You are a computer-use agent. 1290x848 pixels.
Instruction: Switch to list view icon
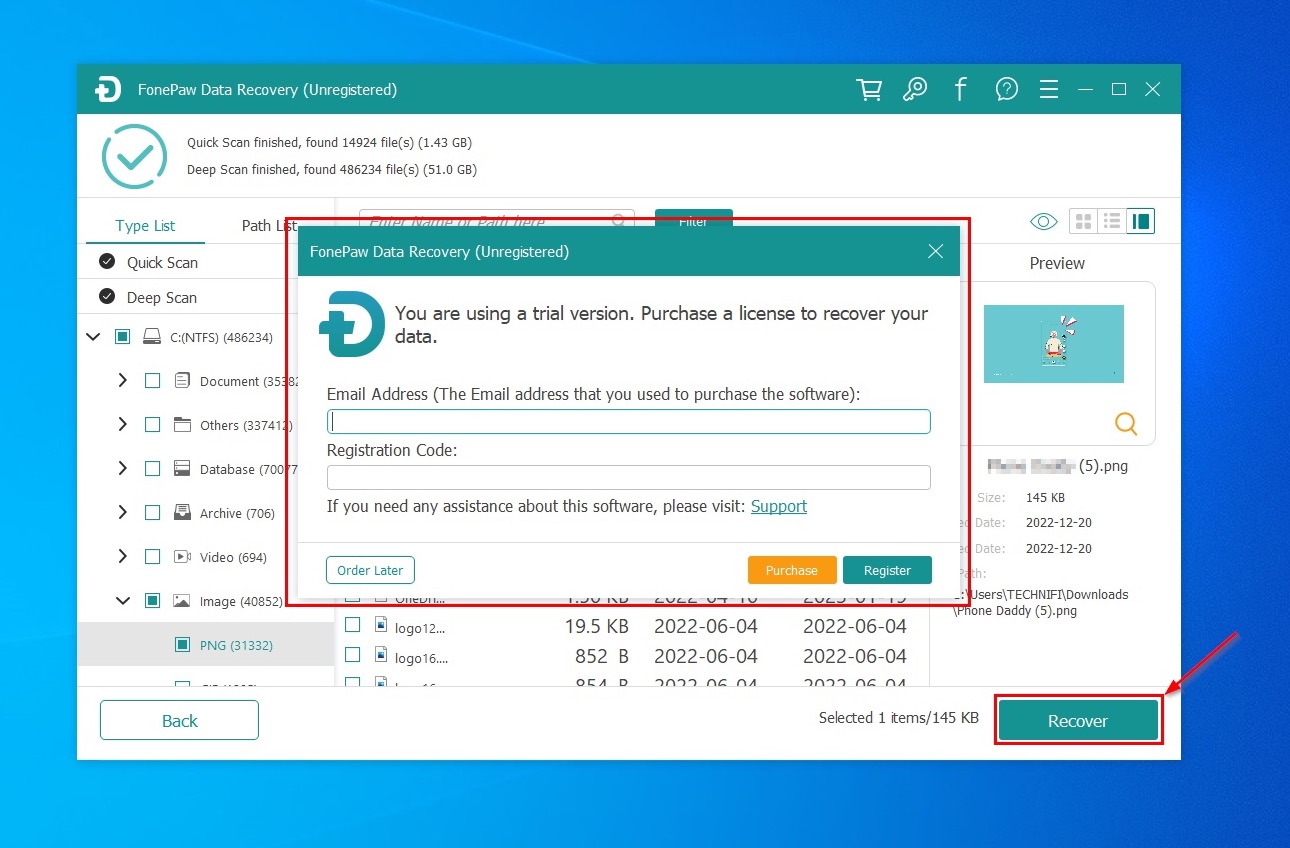(x=1111, y=221)
